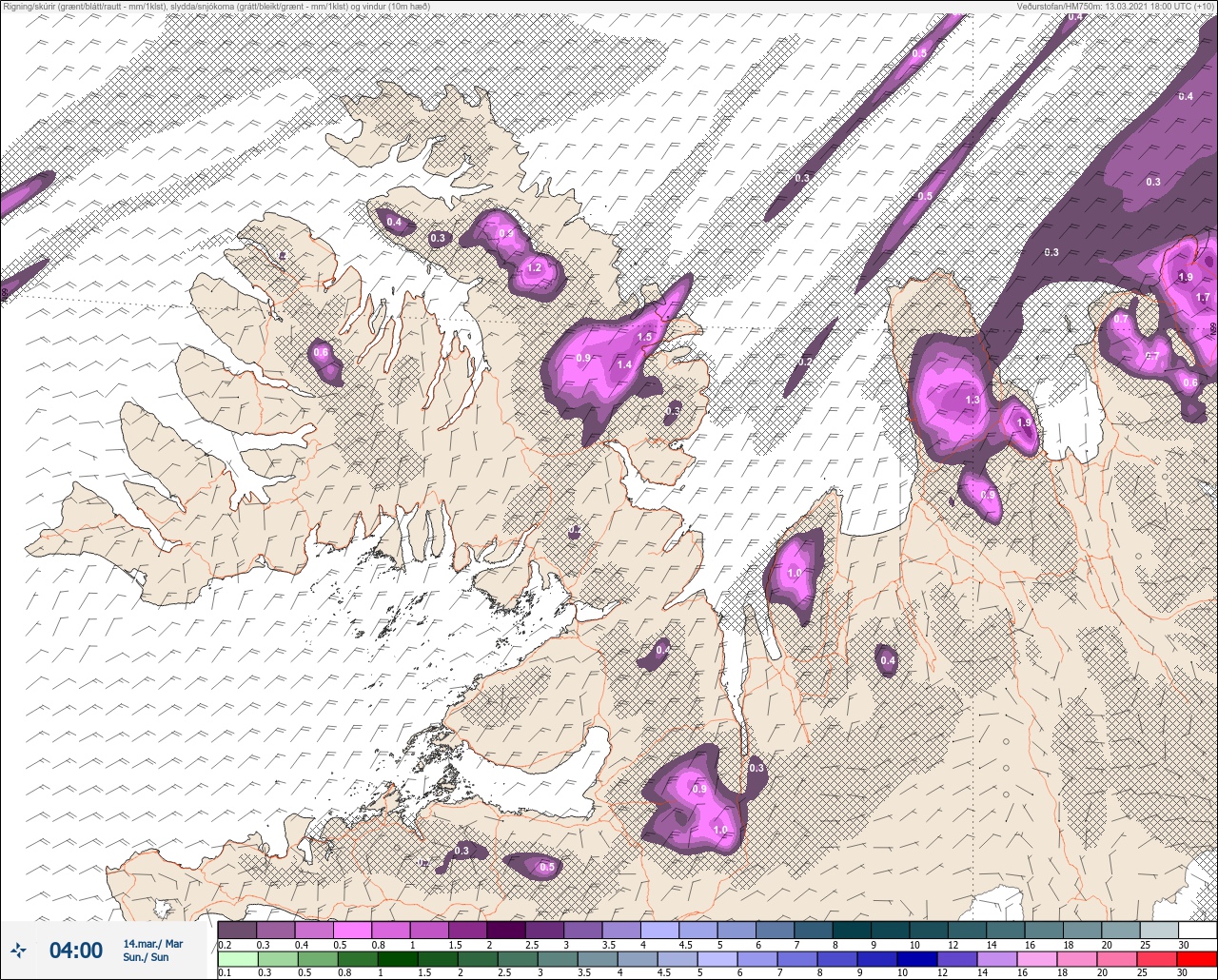Click the 1.7 snowfall value on the map
Viewport: 1218px width, 980px height.
click(1203, 298)
